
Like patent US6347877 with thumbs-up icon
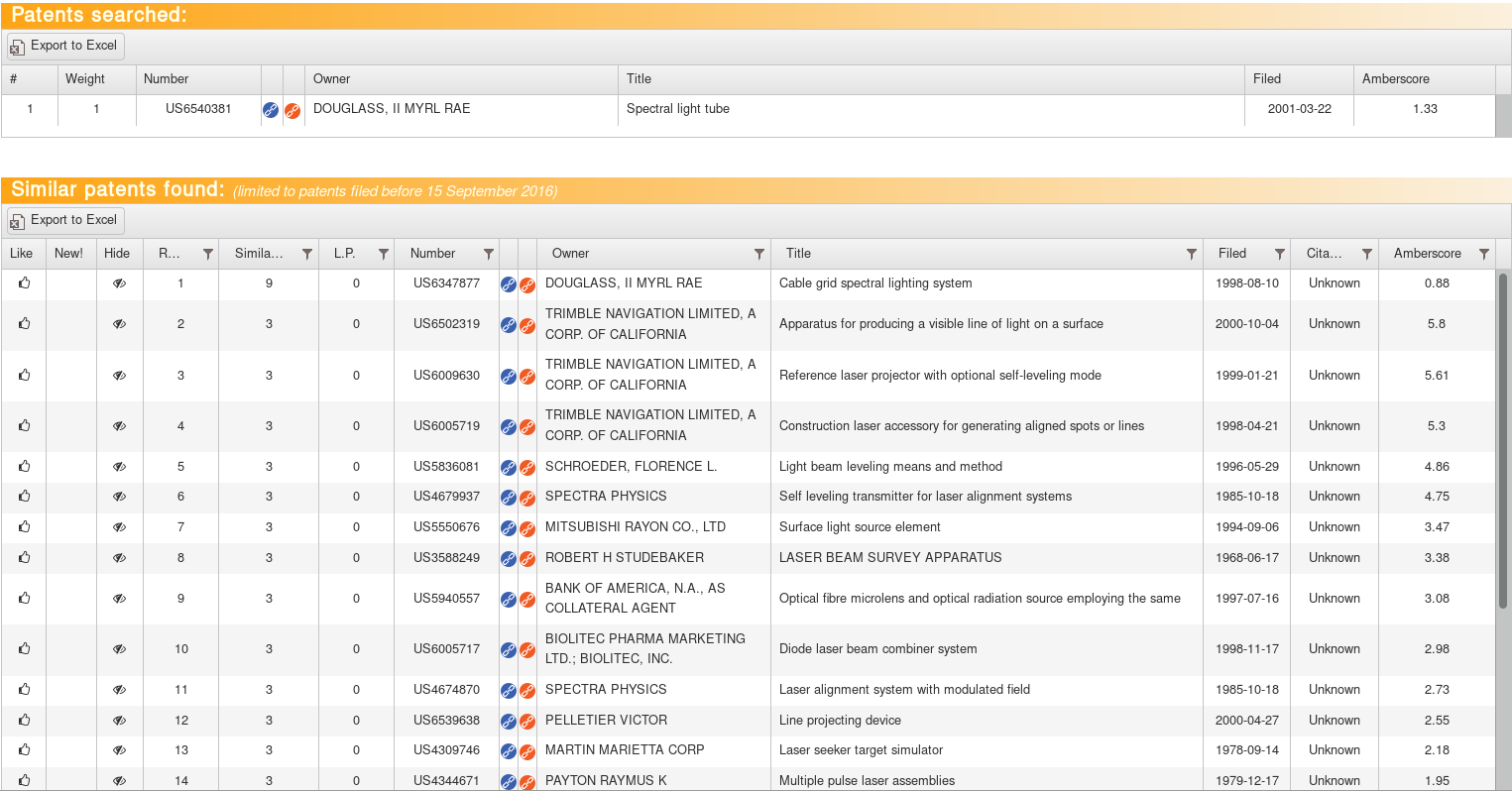(24, 282)
